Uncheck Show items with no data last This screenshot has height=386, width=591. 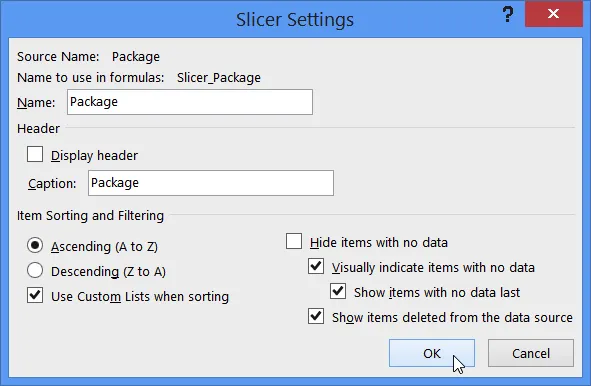338,291
